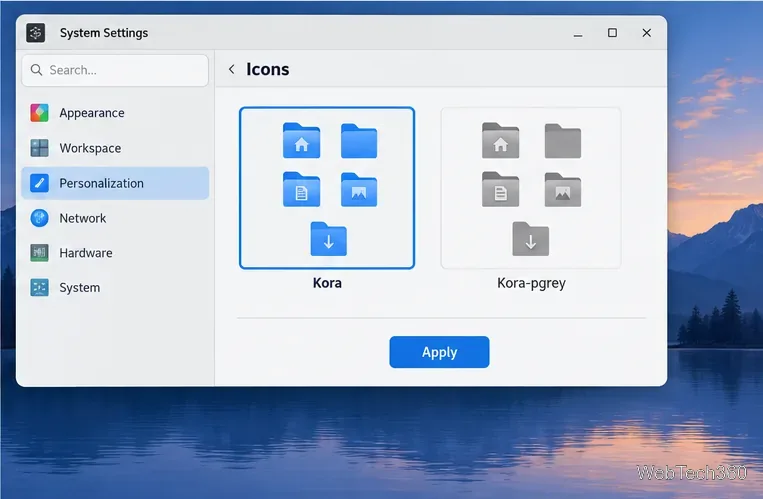Click the Hardware chip icon
This screenshot has width=763, height=499.
pos(39,253)
